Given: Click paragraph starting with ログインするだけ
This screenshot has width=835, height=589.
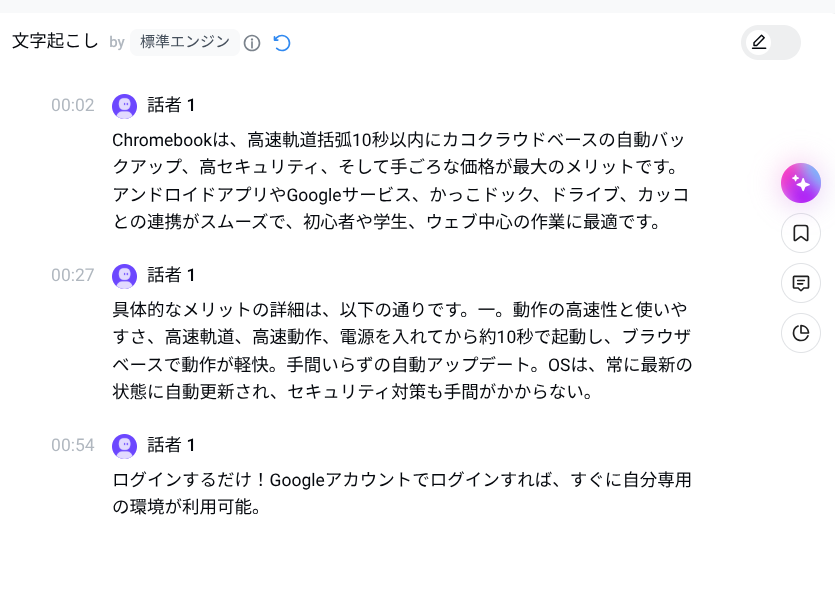Looking at the screenshot, I should point(400,493).
